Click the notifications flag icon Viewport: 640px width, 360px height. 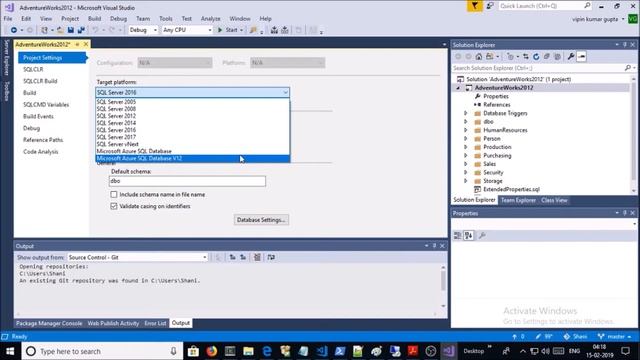(475, 6)
